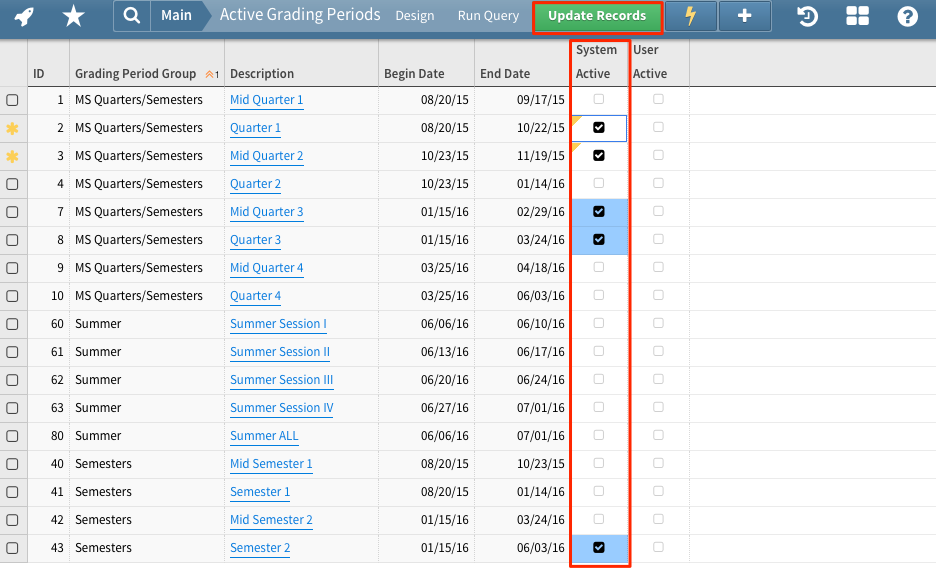Screen dimensions: 936x585
Task: Click the rocket icon in the toolbar
Action: [x=24, y=16]
